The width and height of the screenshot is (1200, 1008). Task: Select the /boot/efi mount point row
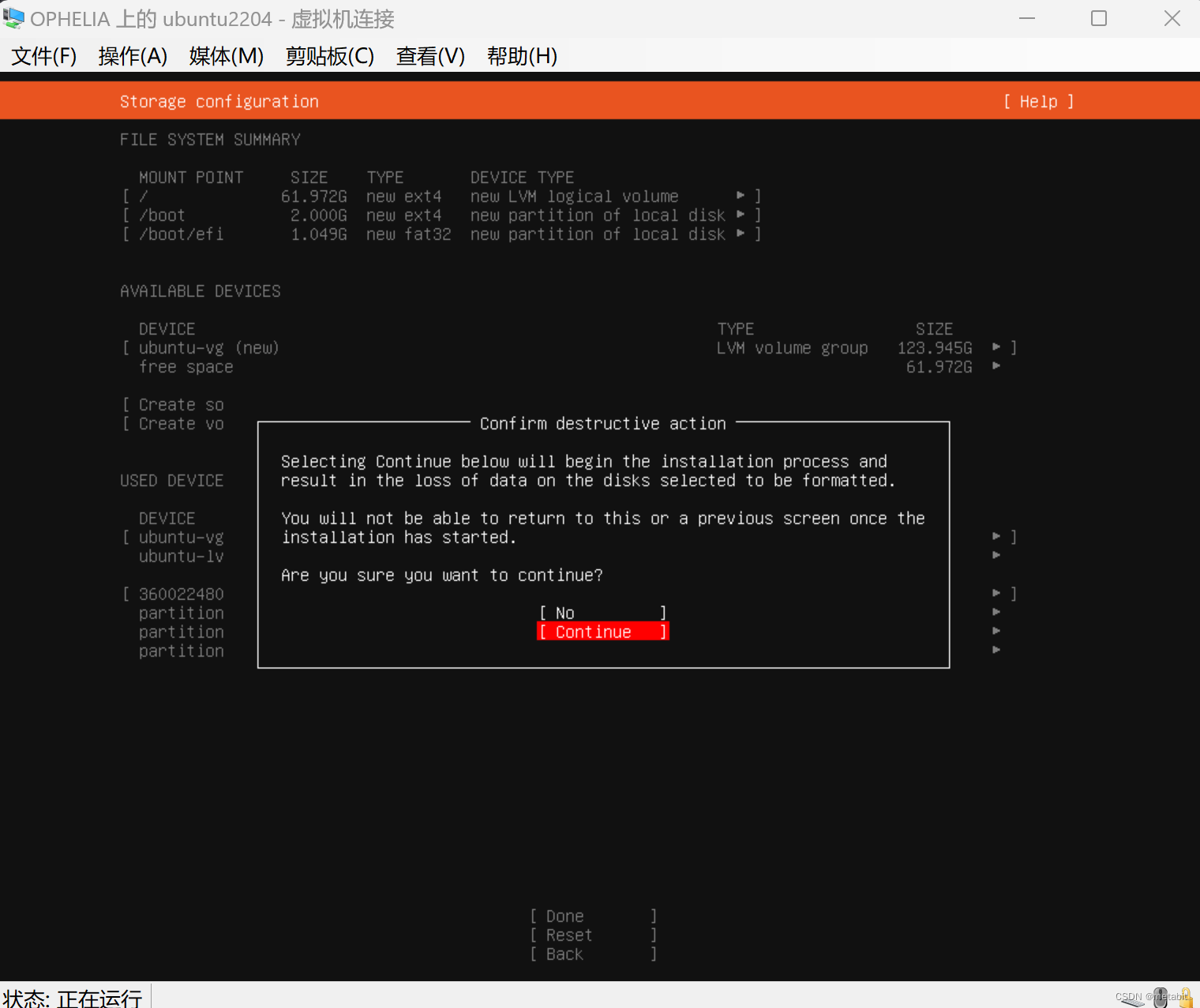tap(442, 234)
